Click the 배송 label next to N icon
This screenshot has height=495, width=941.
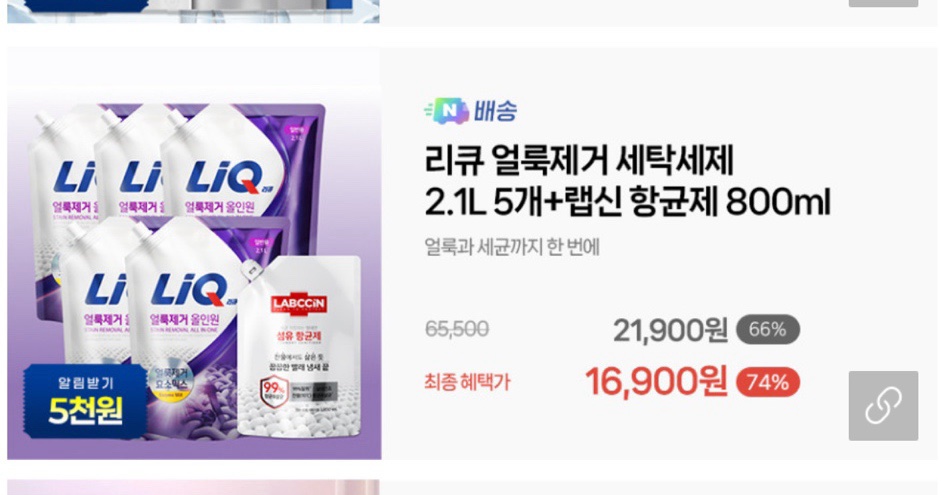point(495,111)
